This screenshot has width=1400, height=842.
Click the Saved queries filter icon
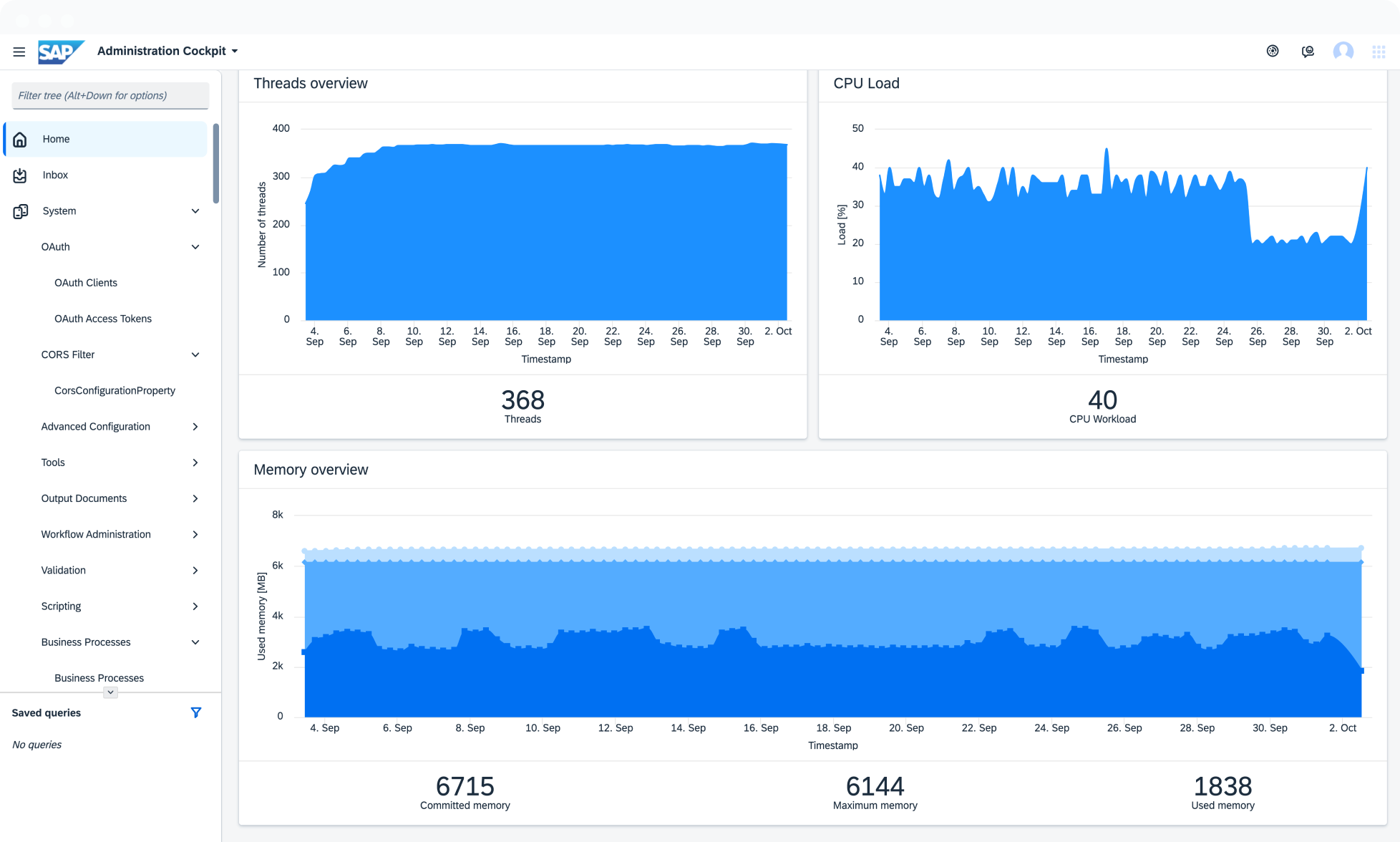click(x=196, y=712)
